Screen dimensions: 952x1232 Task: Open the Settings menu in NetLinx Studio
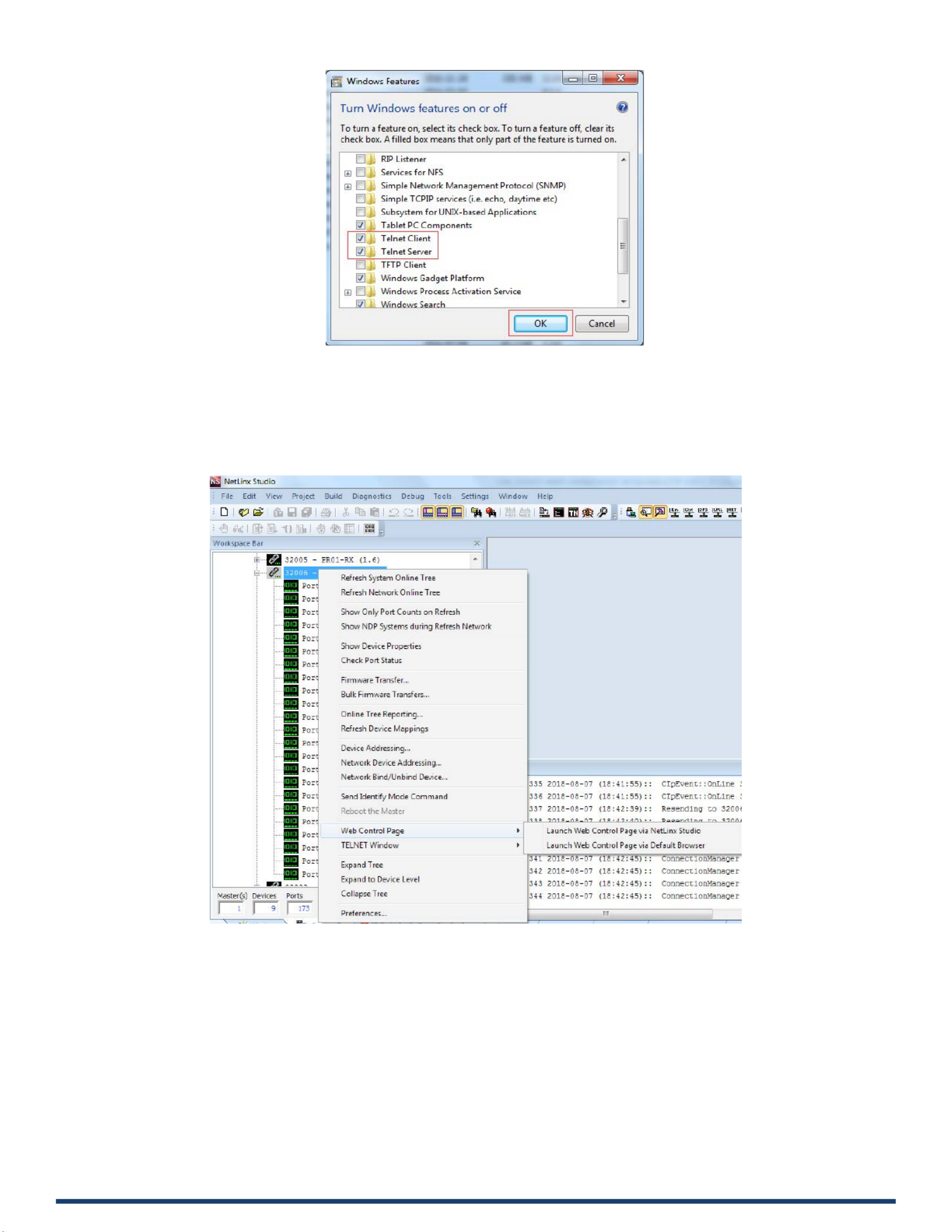pyautogui.click(x=475, y=496)
